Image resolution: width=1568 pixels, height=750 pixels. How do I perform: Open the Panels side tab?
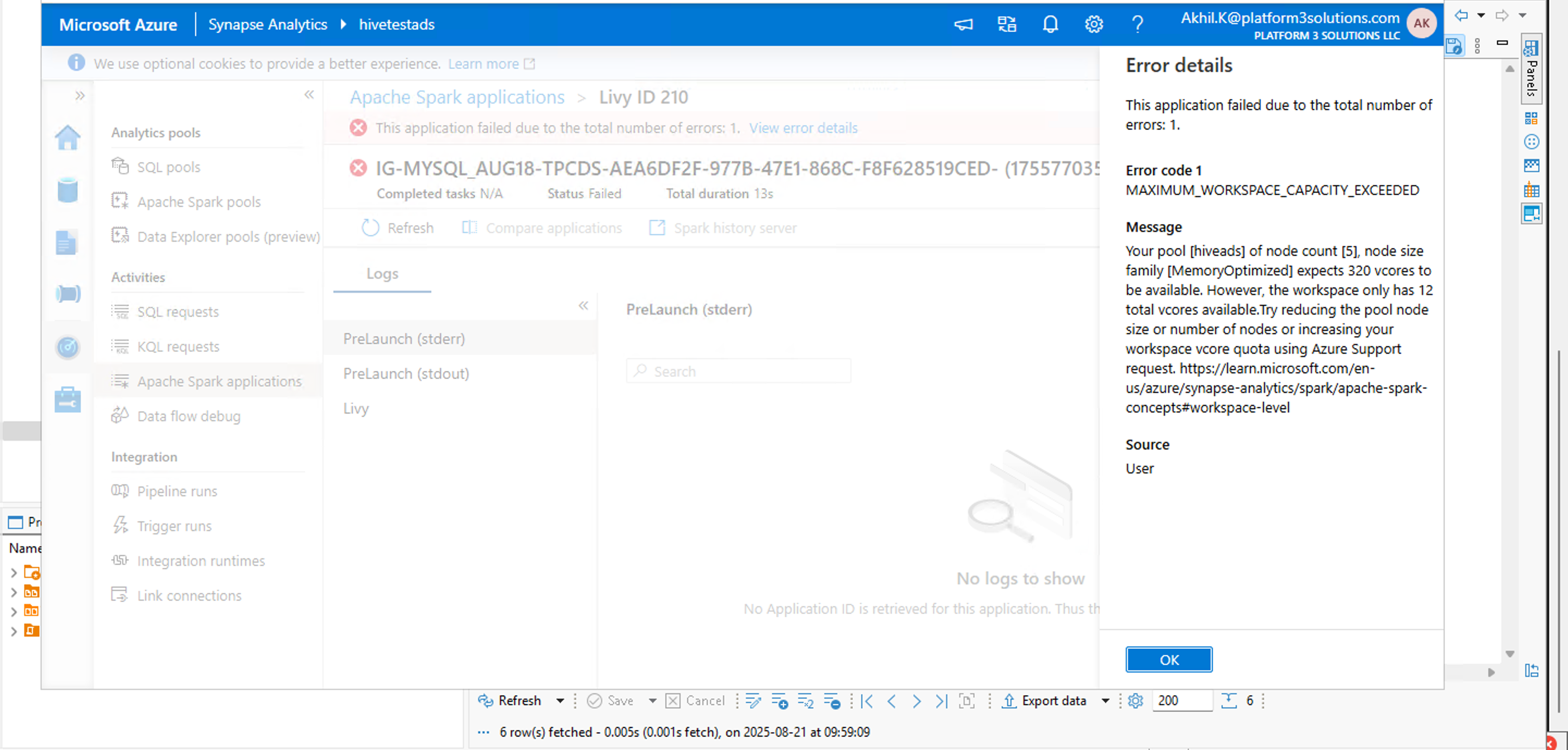click(1532, 68)
